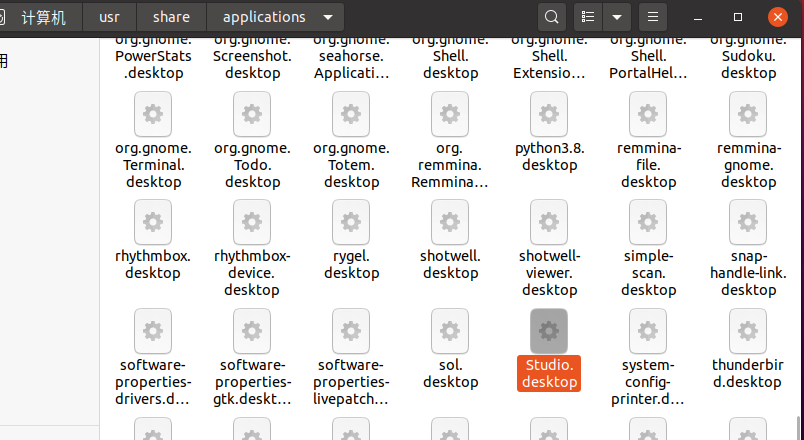Click the rygel.desktop file name label

[351, 265]
